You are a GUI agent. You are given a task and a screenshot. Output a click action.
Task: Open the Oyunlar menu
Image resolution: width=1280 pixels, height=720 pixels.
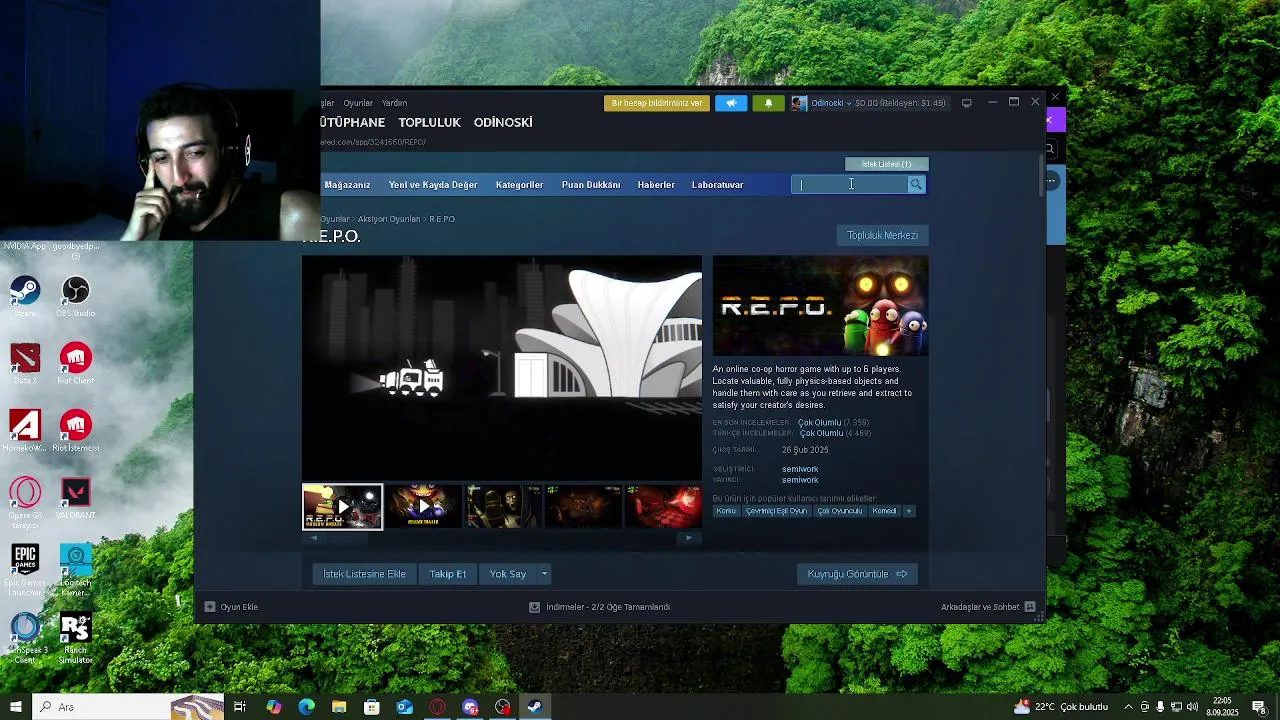point(358,103)
